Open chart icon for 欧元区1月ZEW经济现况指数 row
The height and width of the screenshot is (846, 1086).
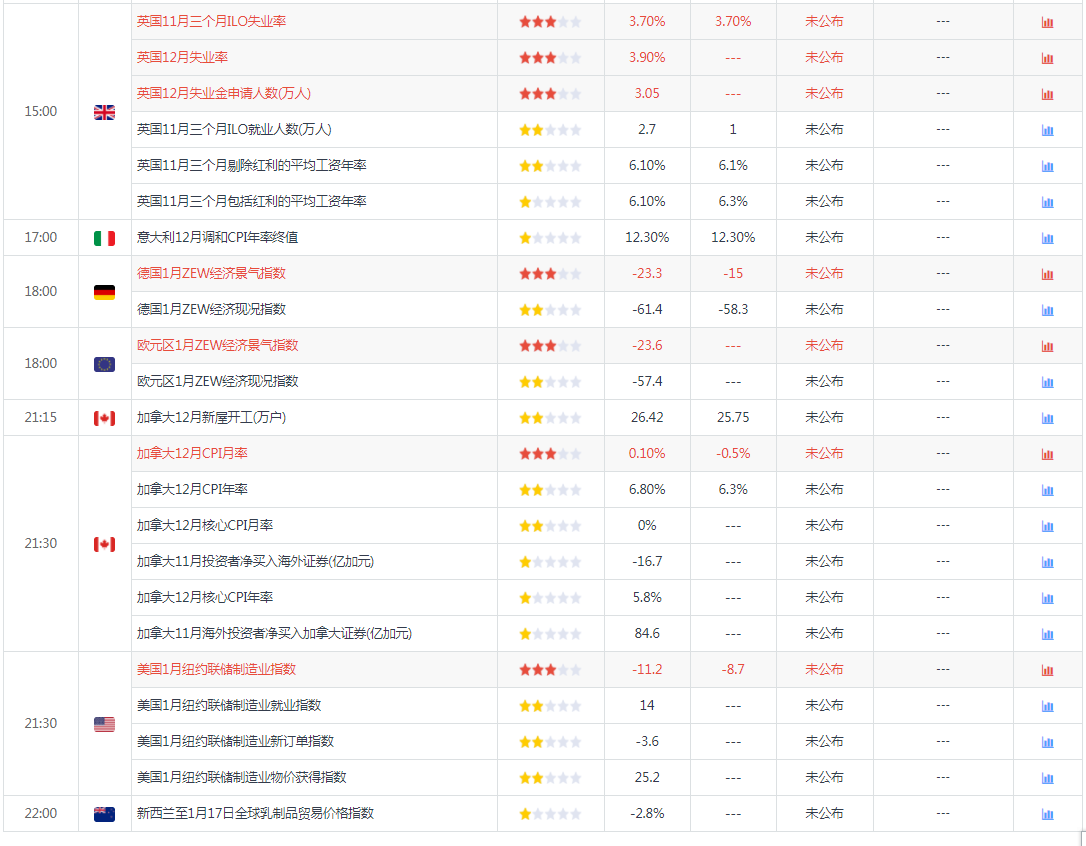(1047, 382)
